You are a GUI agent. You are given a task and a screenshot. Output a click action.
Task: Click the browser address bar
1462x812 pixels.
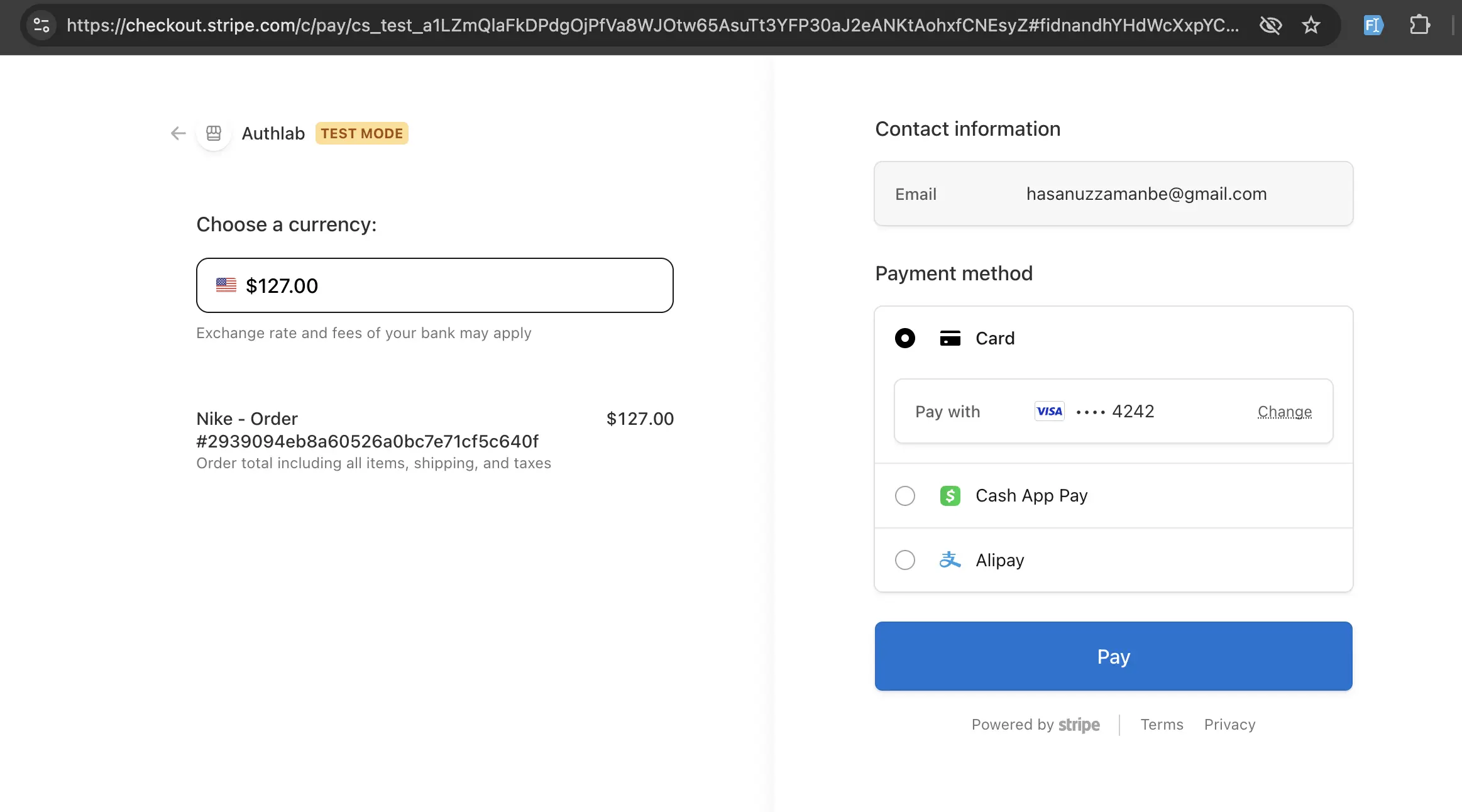[629, 26]
